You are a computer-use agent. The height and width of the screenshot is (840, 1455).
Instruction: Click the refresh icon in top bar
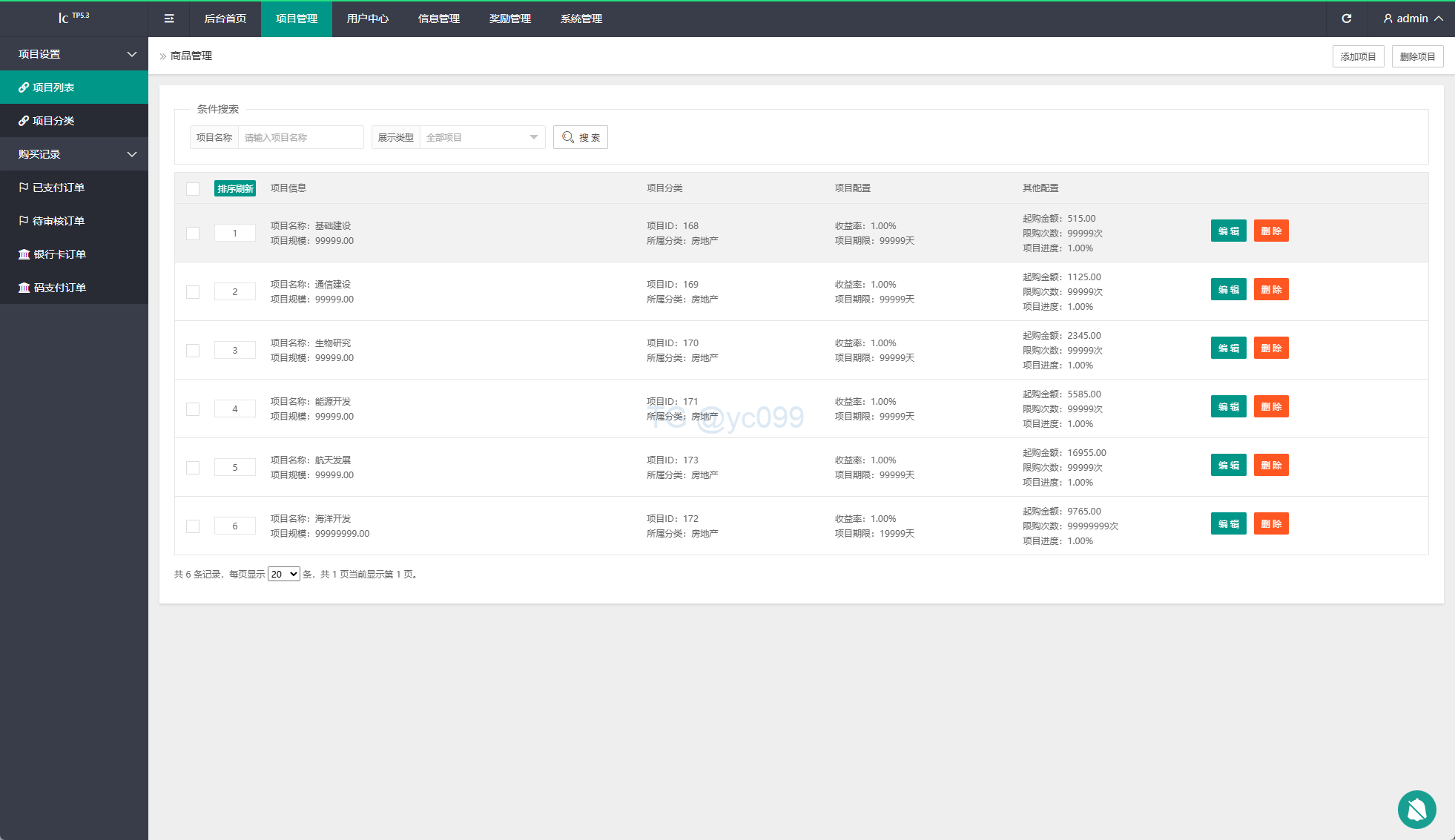click(x=1346, y=19)
